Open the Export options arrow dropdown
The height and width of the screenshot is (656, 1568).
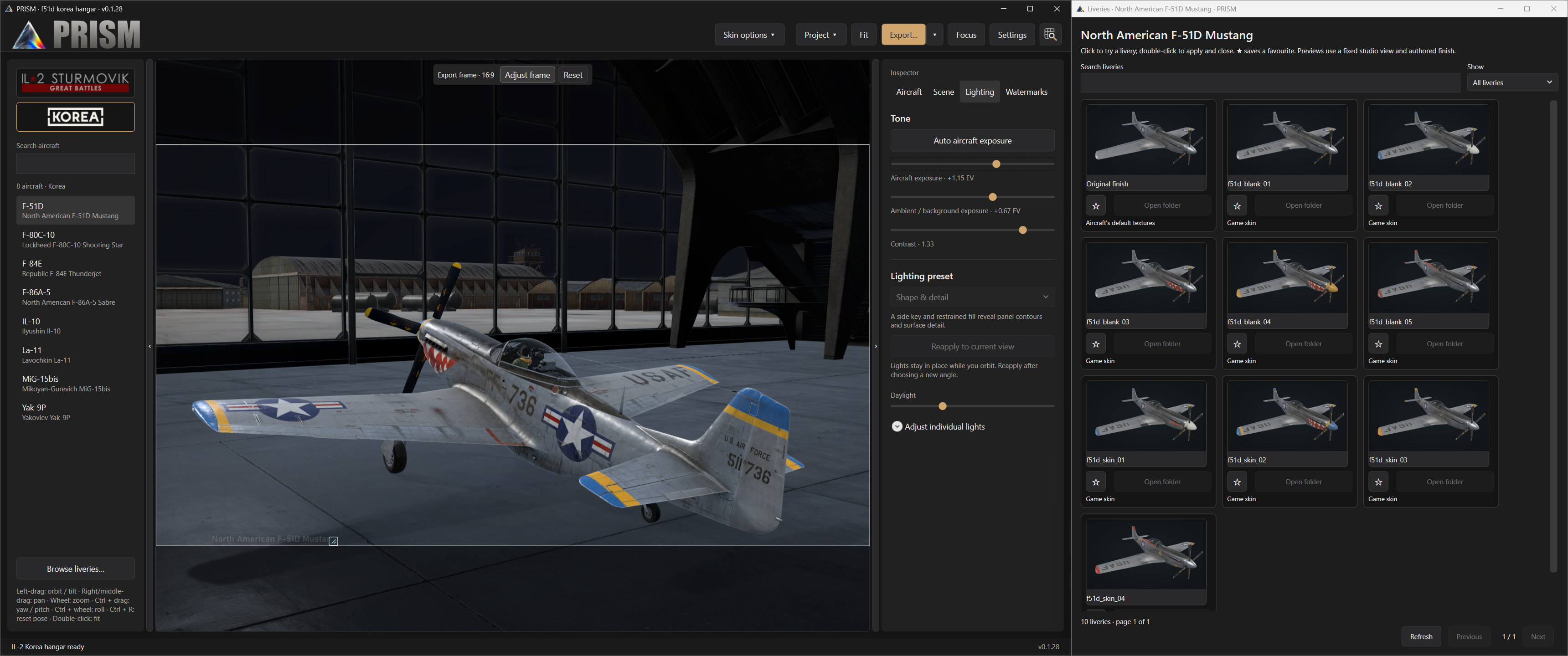(x=934, y=35)
